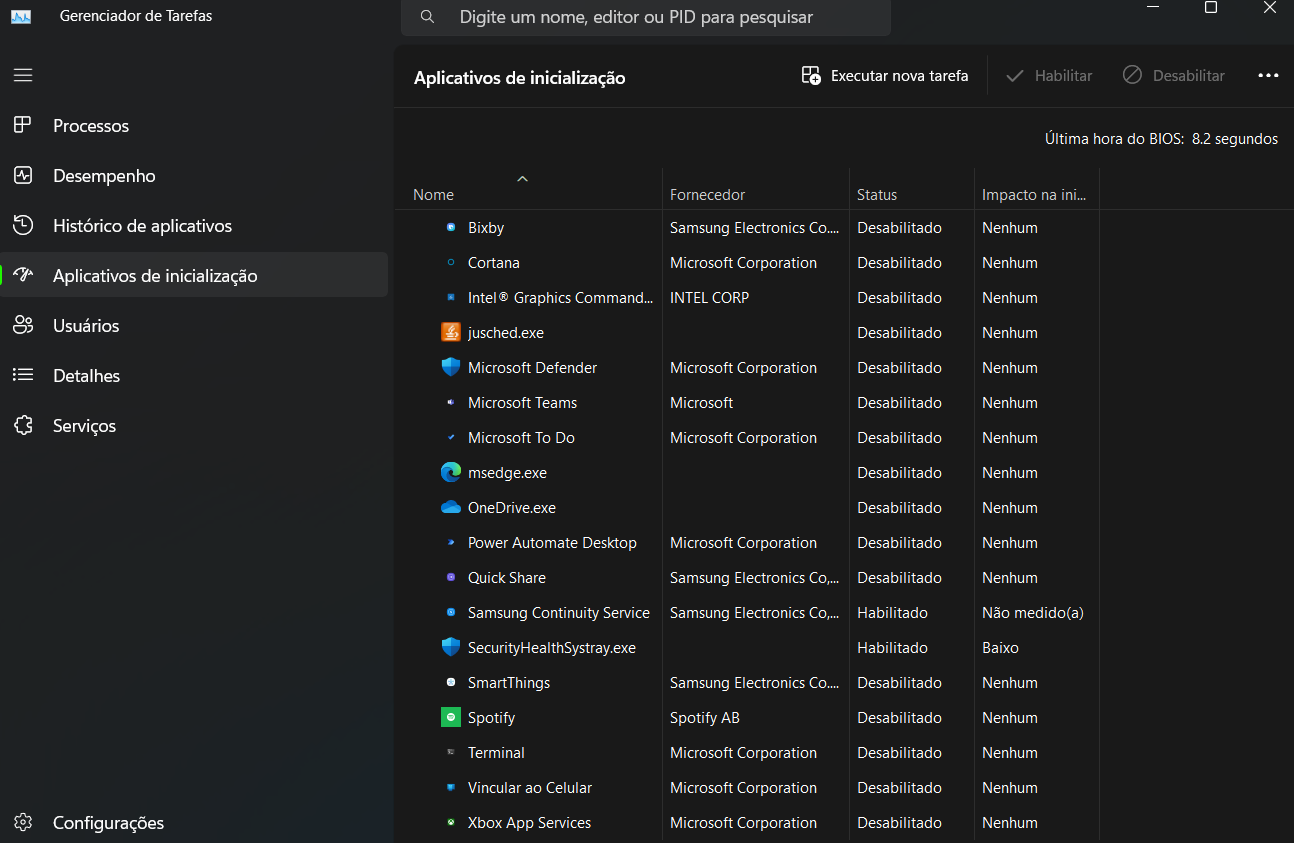Click the Microsoft Defender shield icon
The height and width of the screenshot is (843, 1294).
click(x=451, y=367)
